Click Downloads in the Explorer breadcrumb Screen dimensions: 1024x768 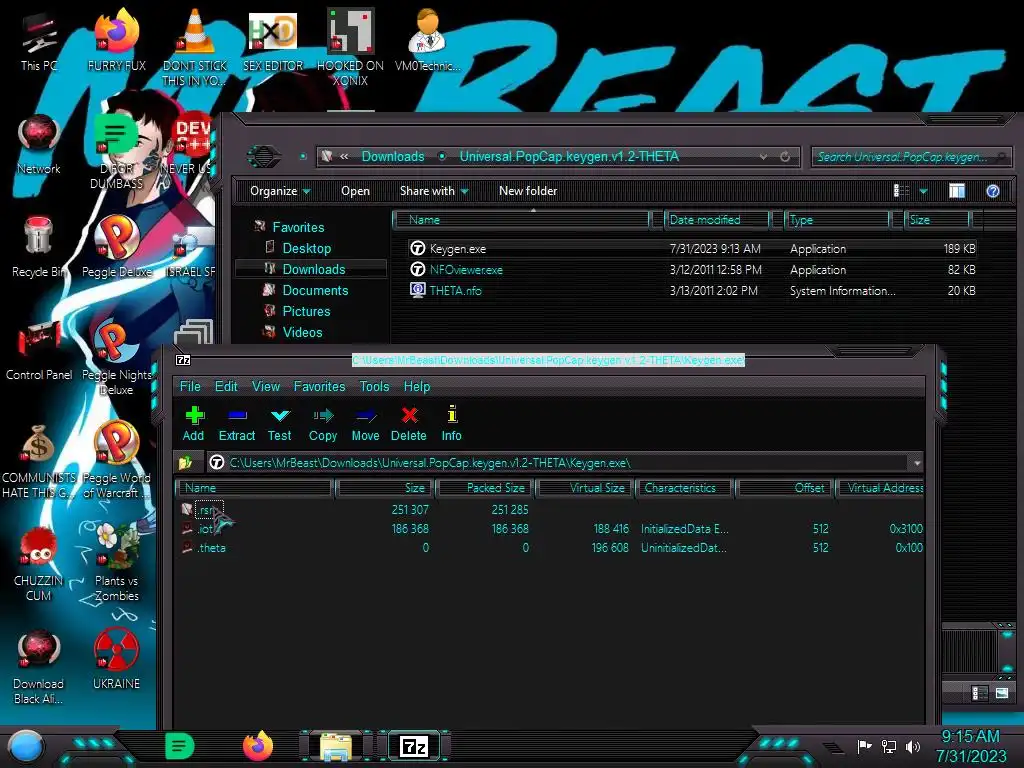(x=393, y=156)
